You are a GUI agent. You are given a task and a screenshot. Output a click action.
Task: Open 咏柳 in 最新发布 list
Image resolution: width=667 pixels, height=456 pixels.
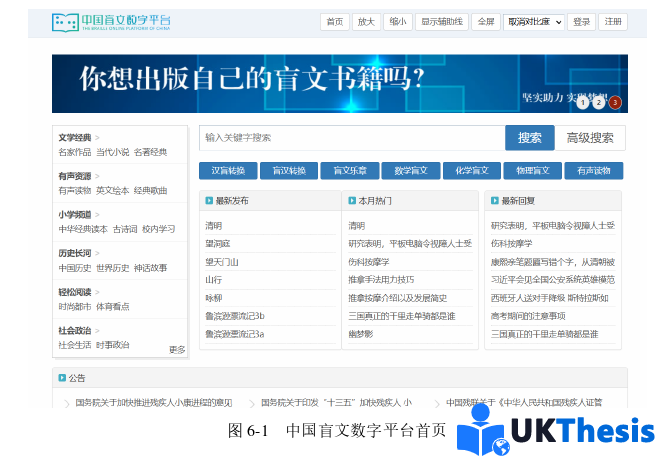click(214, 298)
